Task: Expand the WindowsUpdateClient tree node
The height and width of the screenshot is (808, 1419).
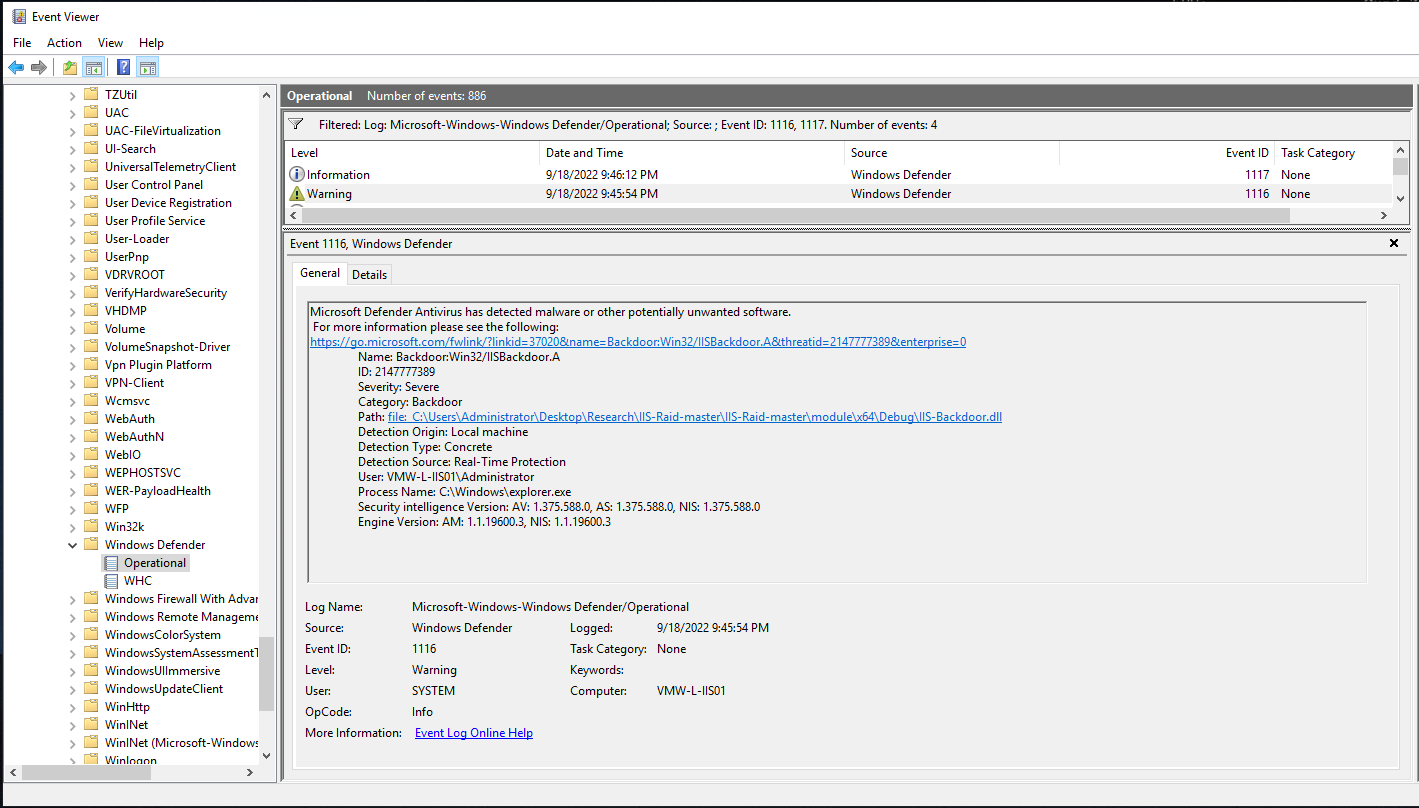Action: tap(72, 689)
